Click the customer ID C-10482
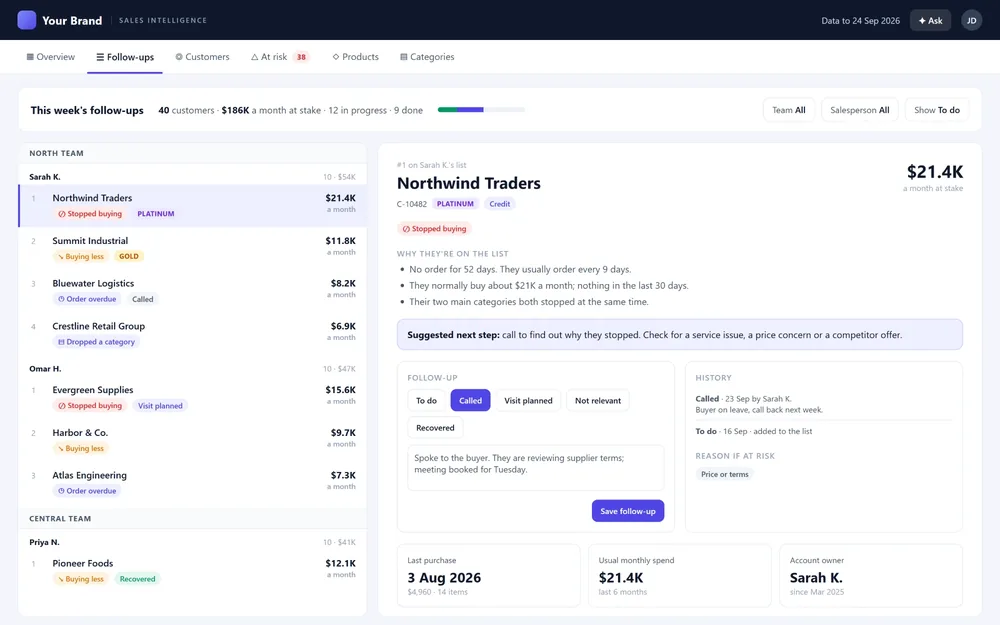 point(411,204)
